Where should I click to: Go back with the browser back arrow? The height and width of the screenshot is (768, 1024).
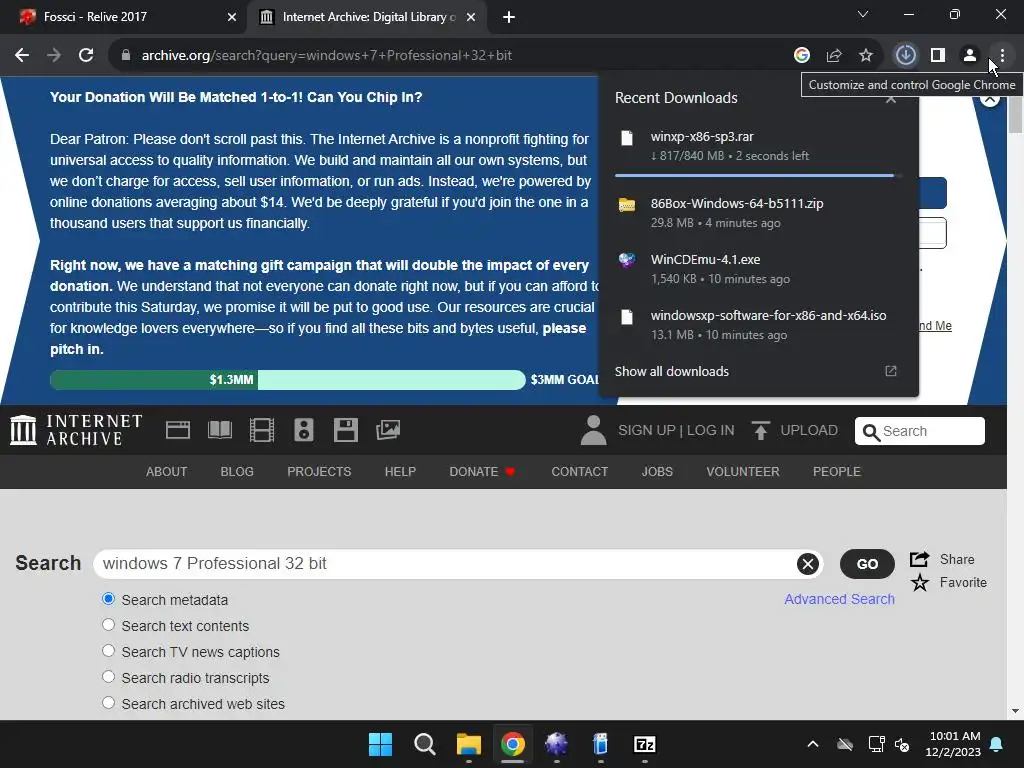pyautogui.click(x=22, y=56)
